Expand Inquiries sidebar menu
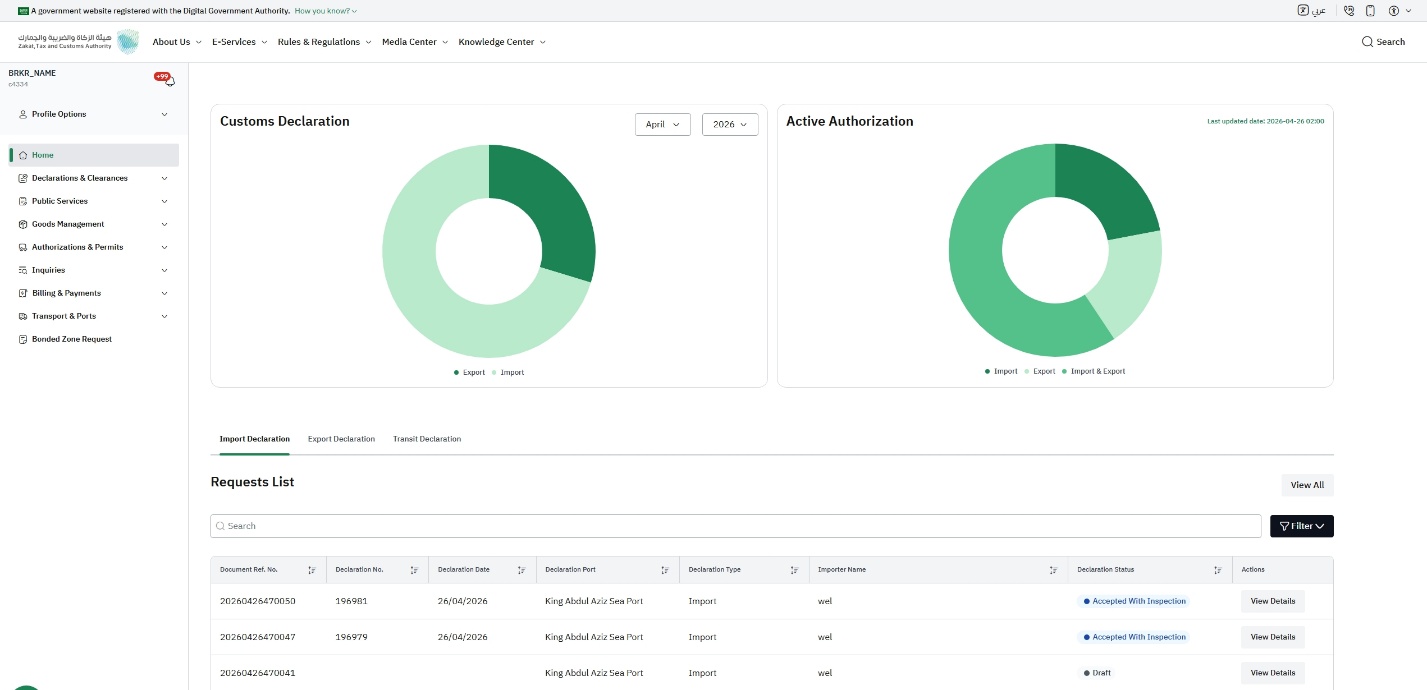The image size is (1427, 690). point(94,270)
